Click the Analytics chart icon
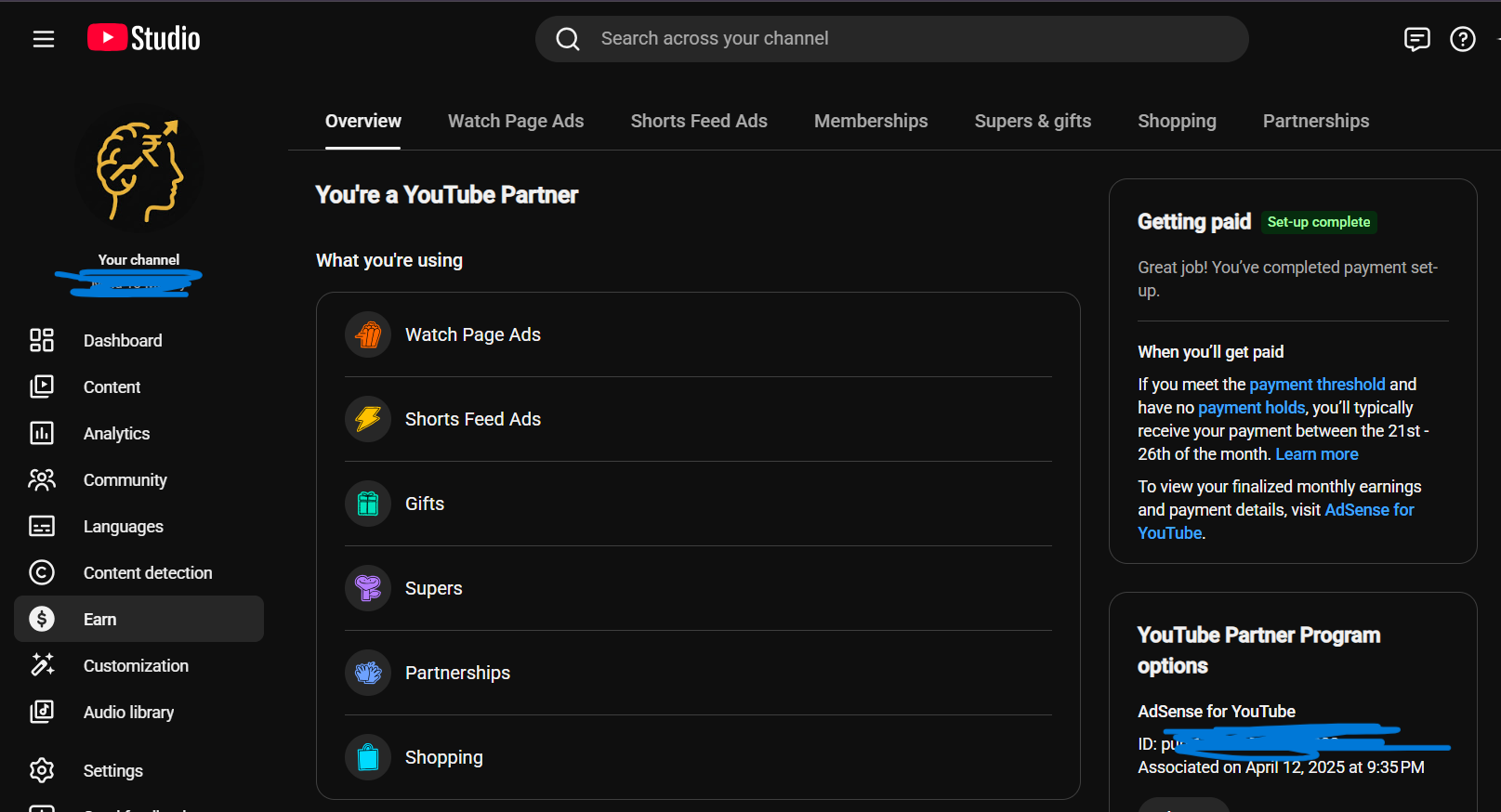Screen dimensions: 1501x812 (42, 433)
